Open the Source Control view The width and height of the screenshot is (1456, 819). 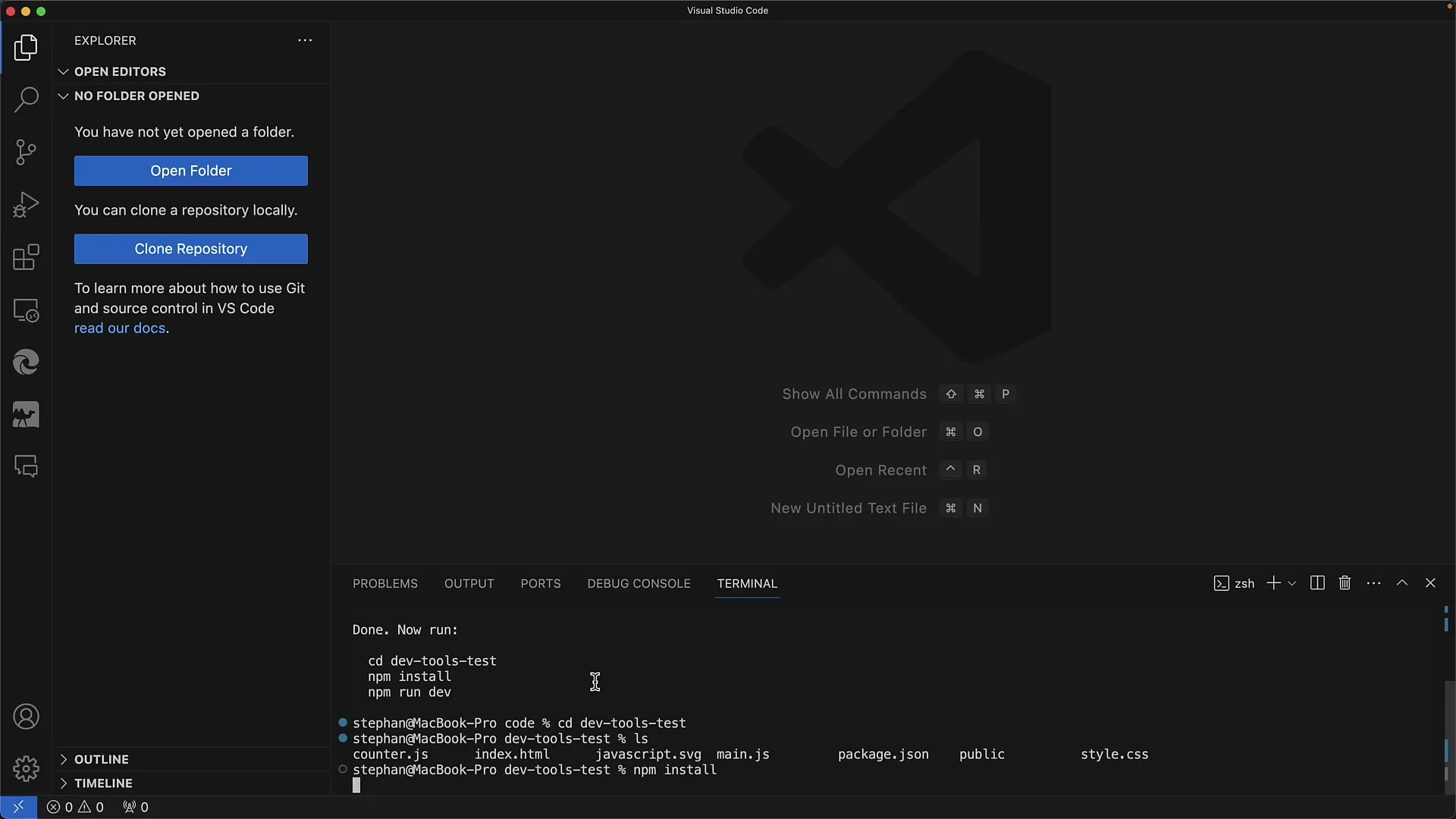[26, 152]
